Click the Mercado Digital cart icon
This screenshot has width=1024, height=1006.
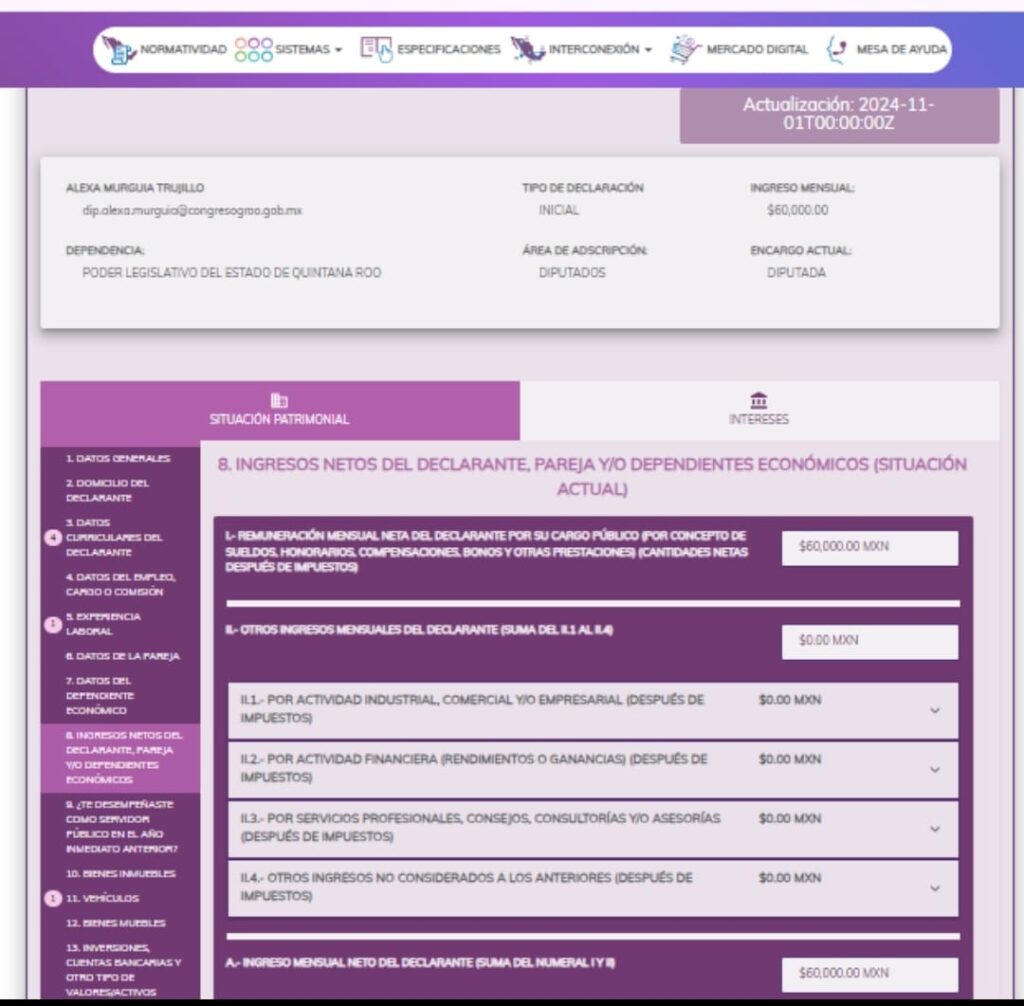pyautogui.click(x=685, y=49)
